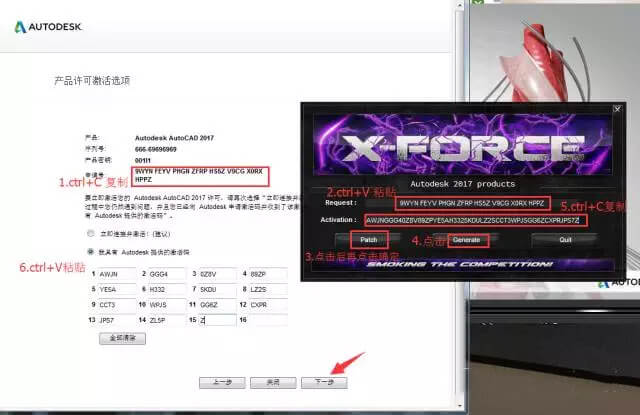Screen dimensions: 640x415
Task: Select the connect now and activate radio option
Action: pyautogui.click(x=91, y=234)
